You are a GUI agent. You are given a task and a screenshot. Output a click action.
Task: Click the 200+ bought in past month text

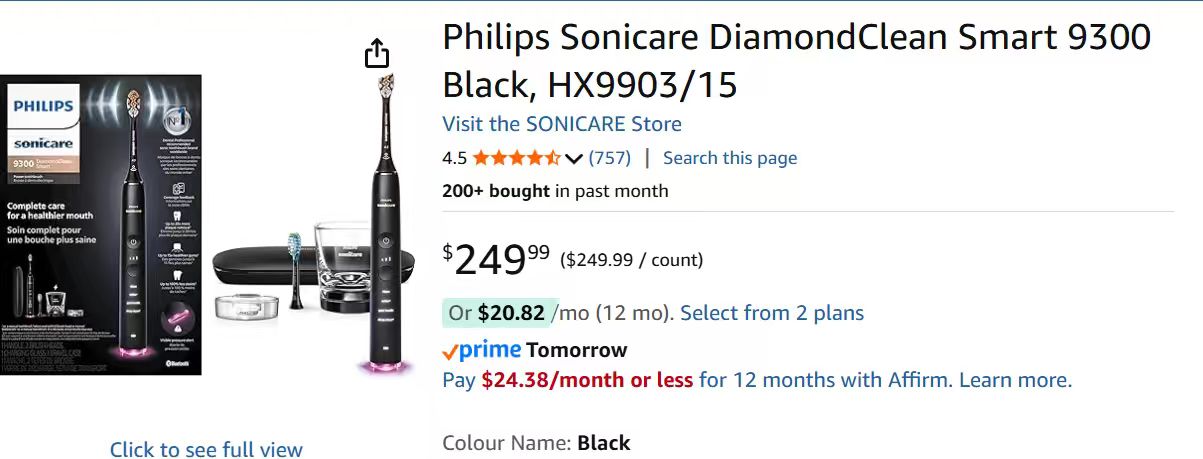pyautogui.click(x=555, y=191)
